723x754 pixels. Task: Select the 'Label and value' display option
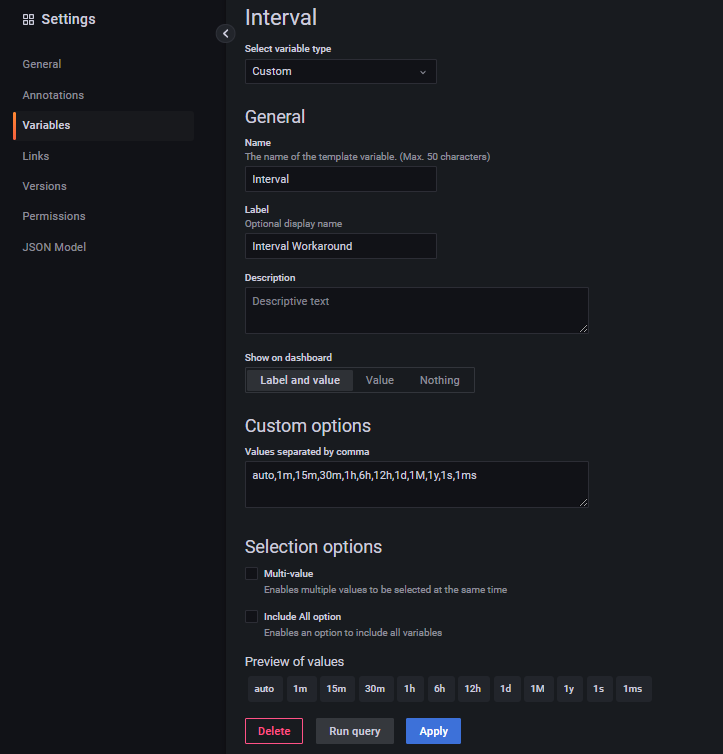(300, 380)
